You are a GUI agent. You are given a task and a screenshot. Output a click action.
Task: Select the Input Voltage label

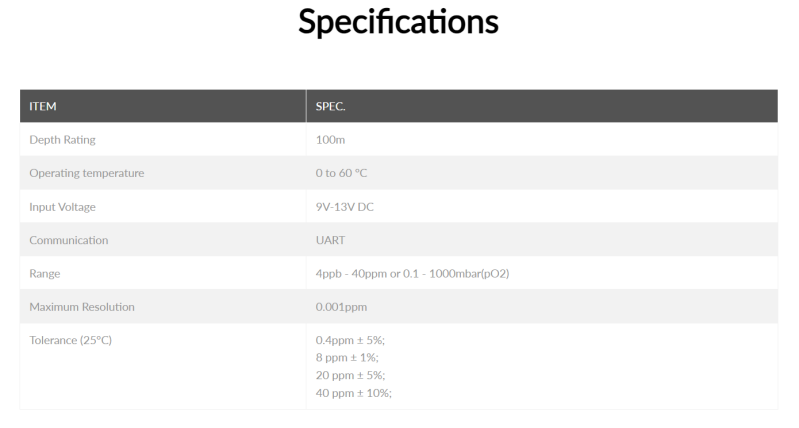tap(62, 207)
